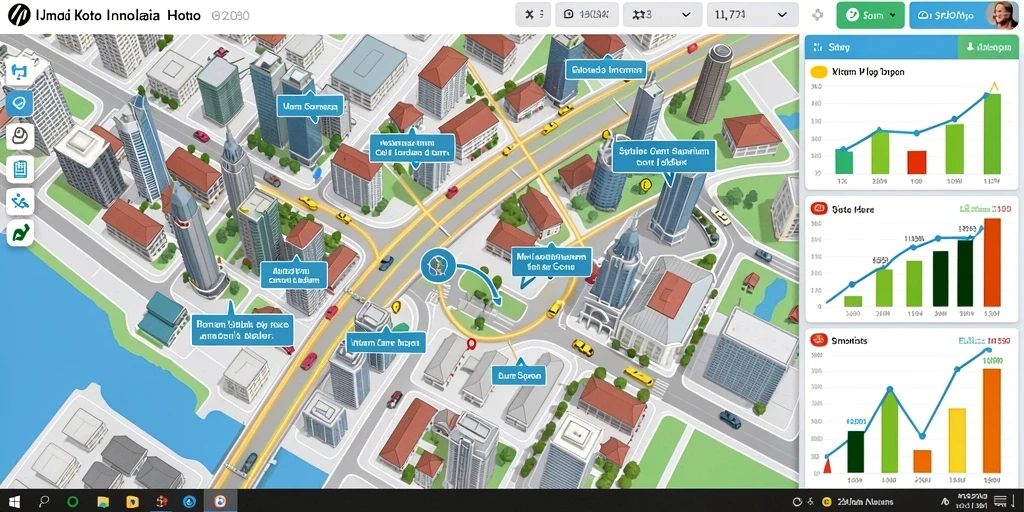Viewport: 1024px width, 512px height.
Task: Expand the green Sam button dropdown arrow
Action: pos(892,15)
